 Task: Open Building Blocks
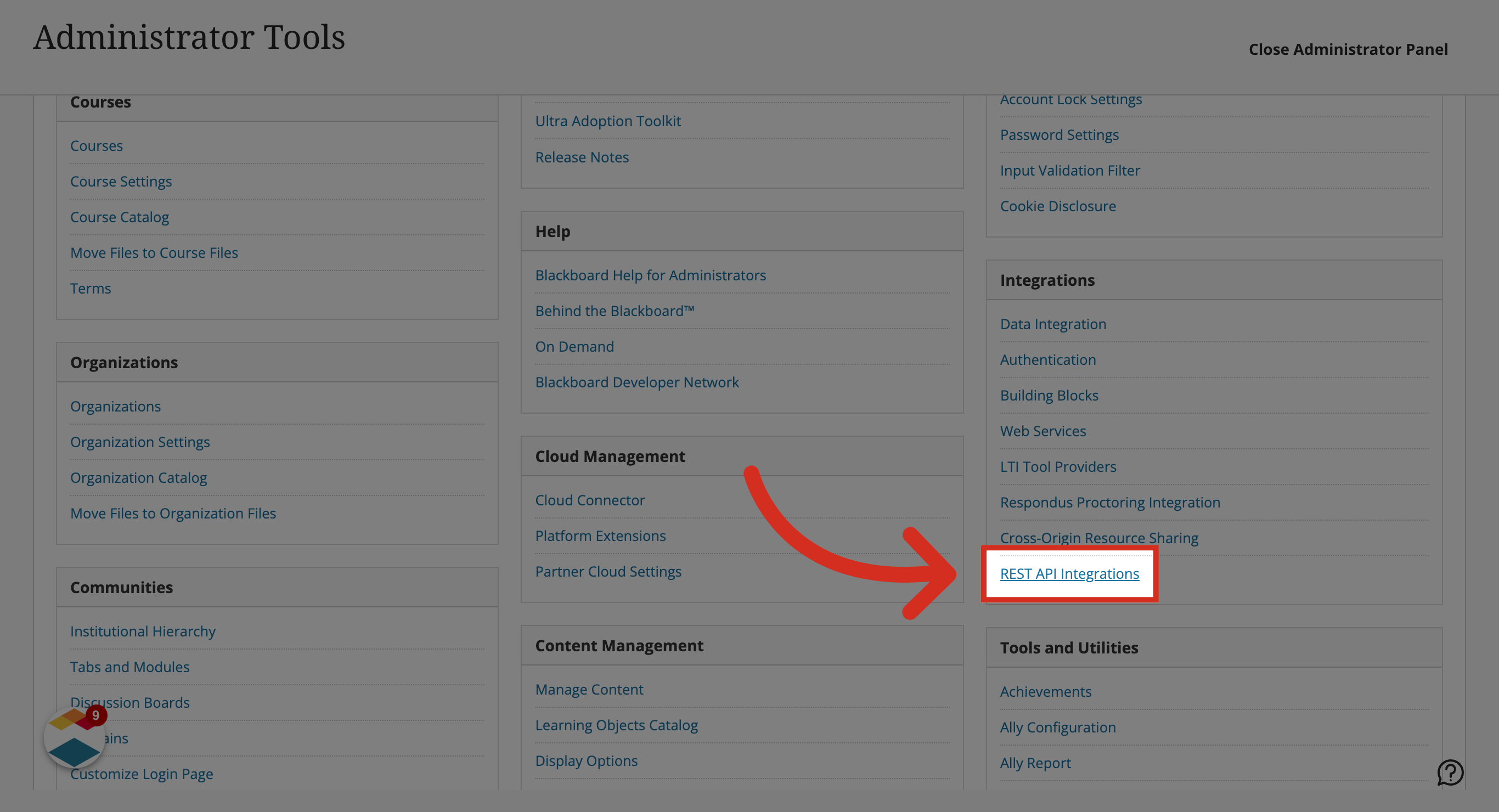pyautogui.click(x=1049, y=395)
